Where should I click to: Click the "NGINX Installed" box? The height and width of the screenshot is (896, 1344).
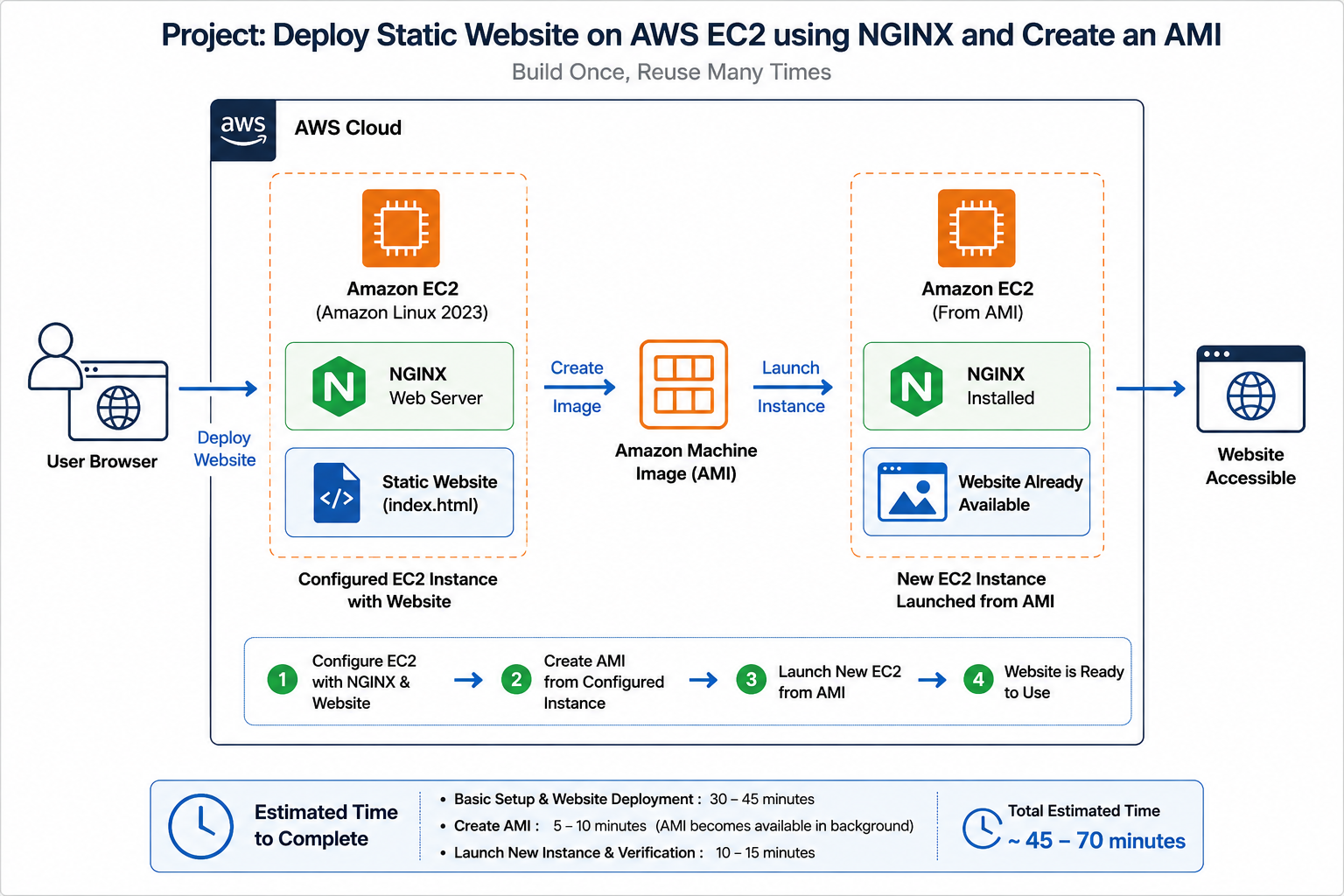tap(976, 386)
